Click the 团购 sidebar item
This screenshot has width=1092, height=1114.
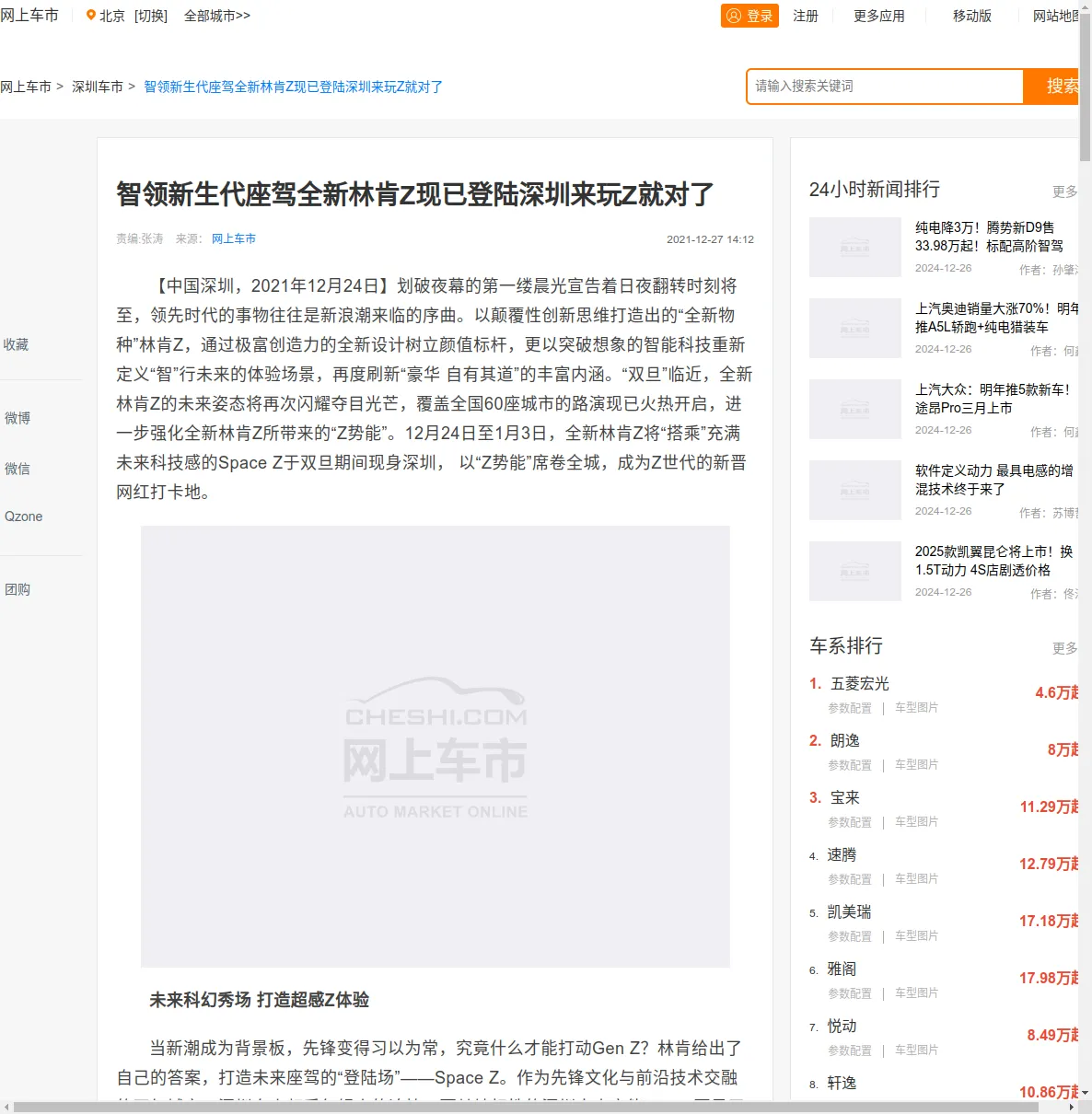[17, 589]
